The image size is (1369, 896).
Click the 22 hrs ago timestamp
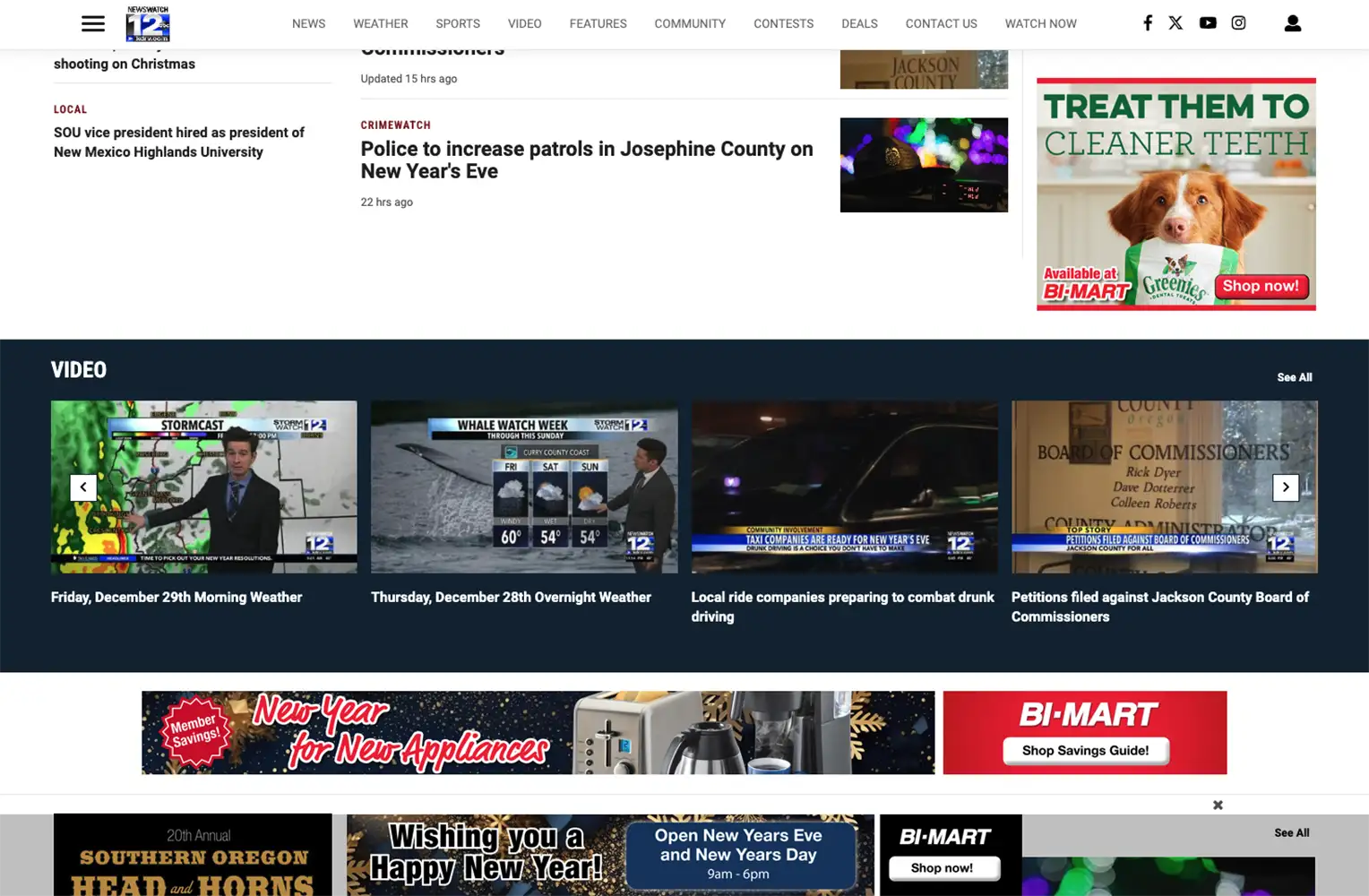387,202
